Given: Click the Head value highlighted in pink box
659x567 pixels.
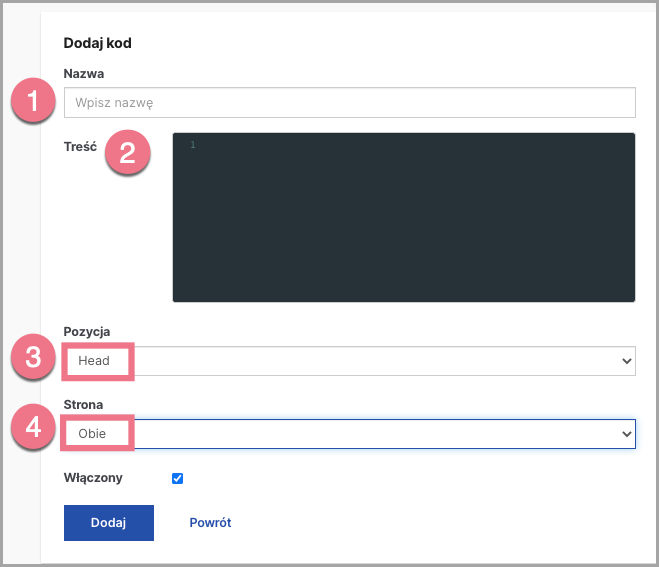Looking at the screenshot, I should coord(94,361).
